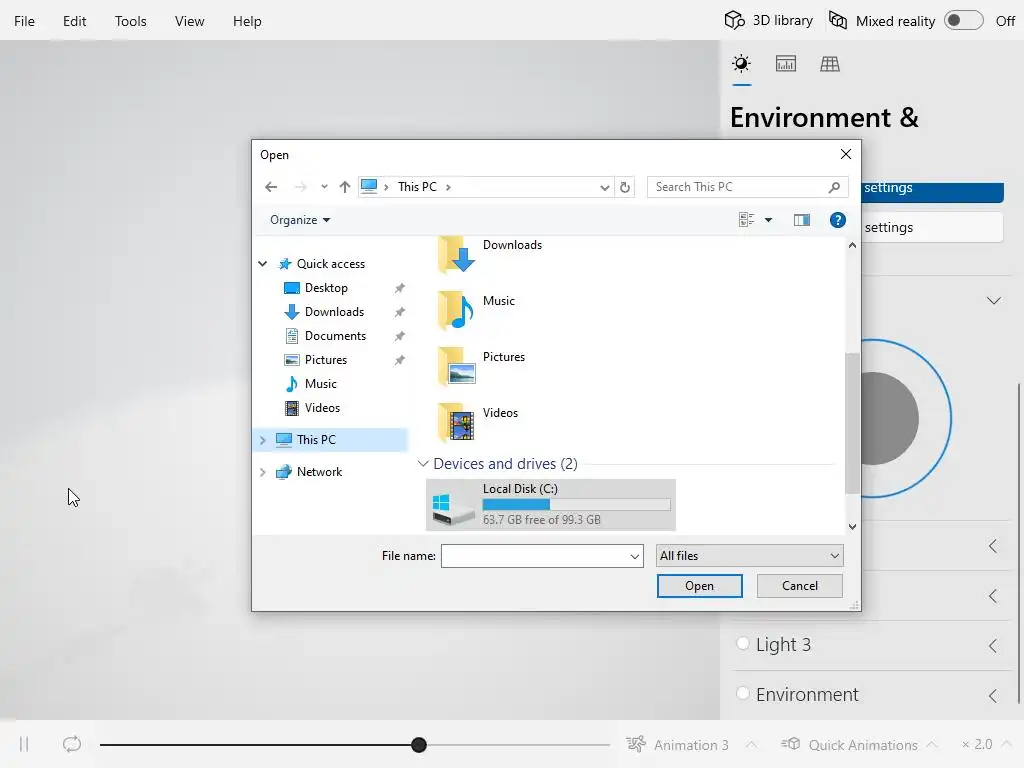Select the Downloads folder icon in file list

click(x=456, y=255)
